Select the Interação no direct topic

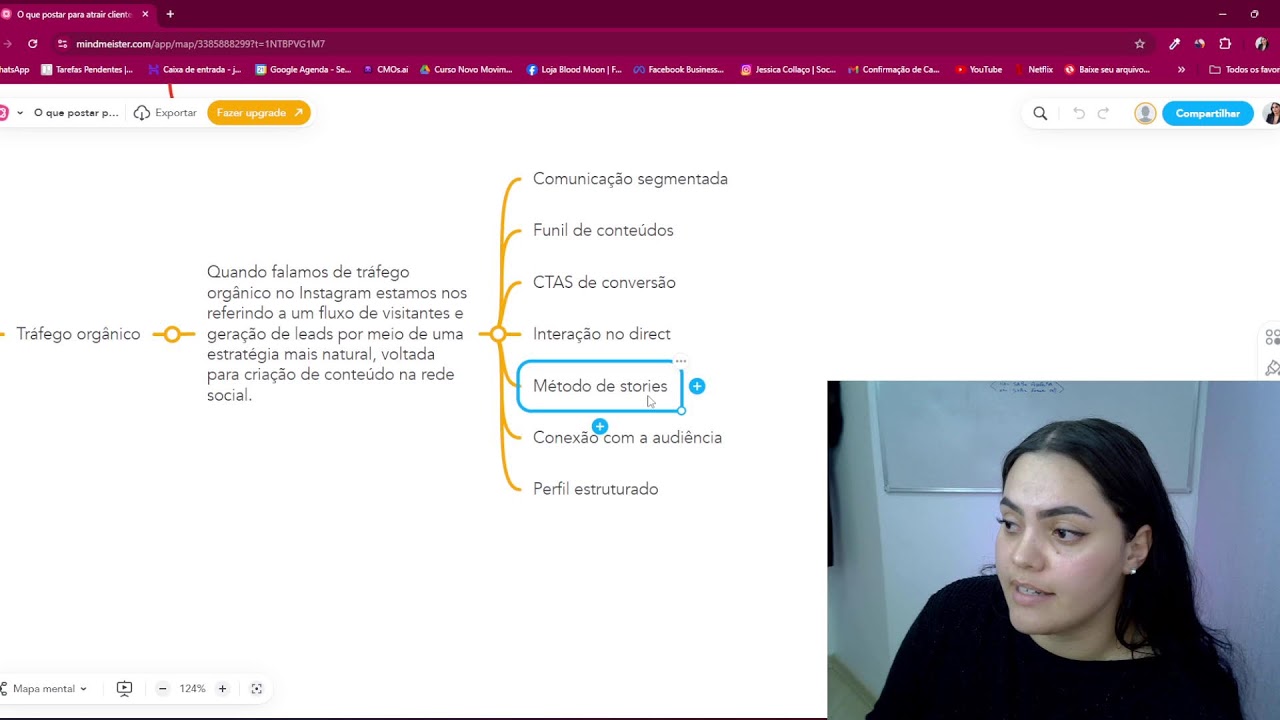[601, 334]
